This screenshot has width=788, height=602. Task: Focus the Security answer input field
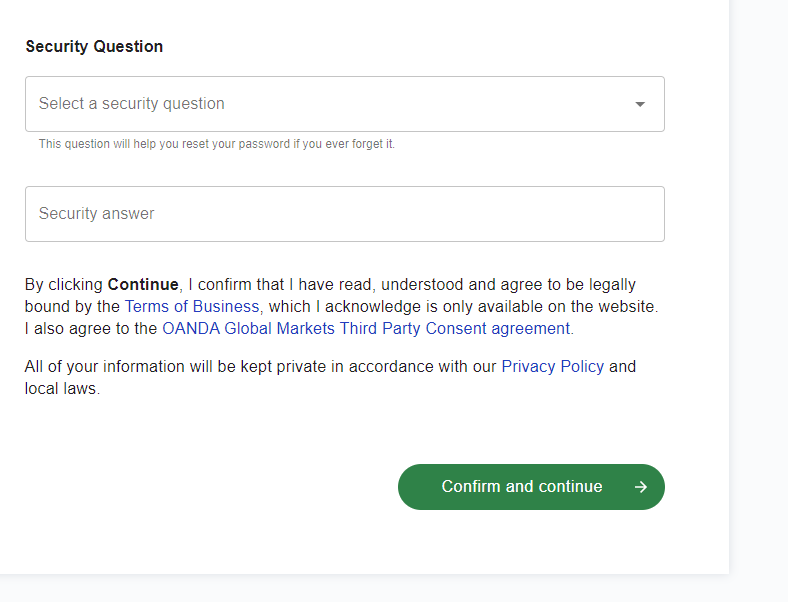pyautogui.click(x=345, y=214)
